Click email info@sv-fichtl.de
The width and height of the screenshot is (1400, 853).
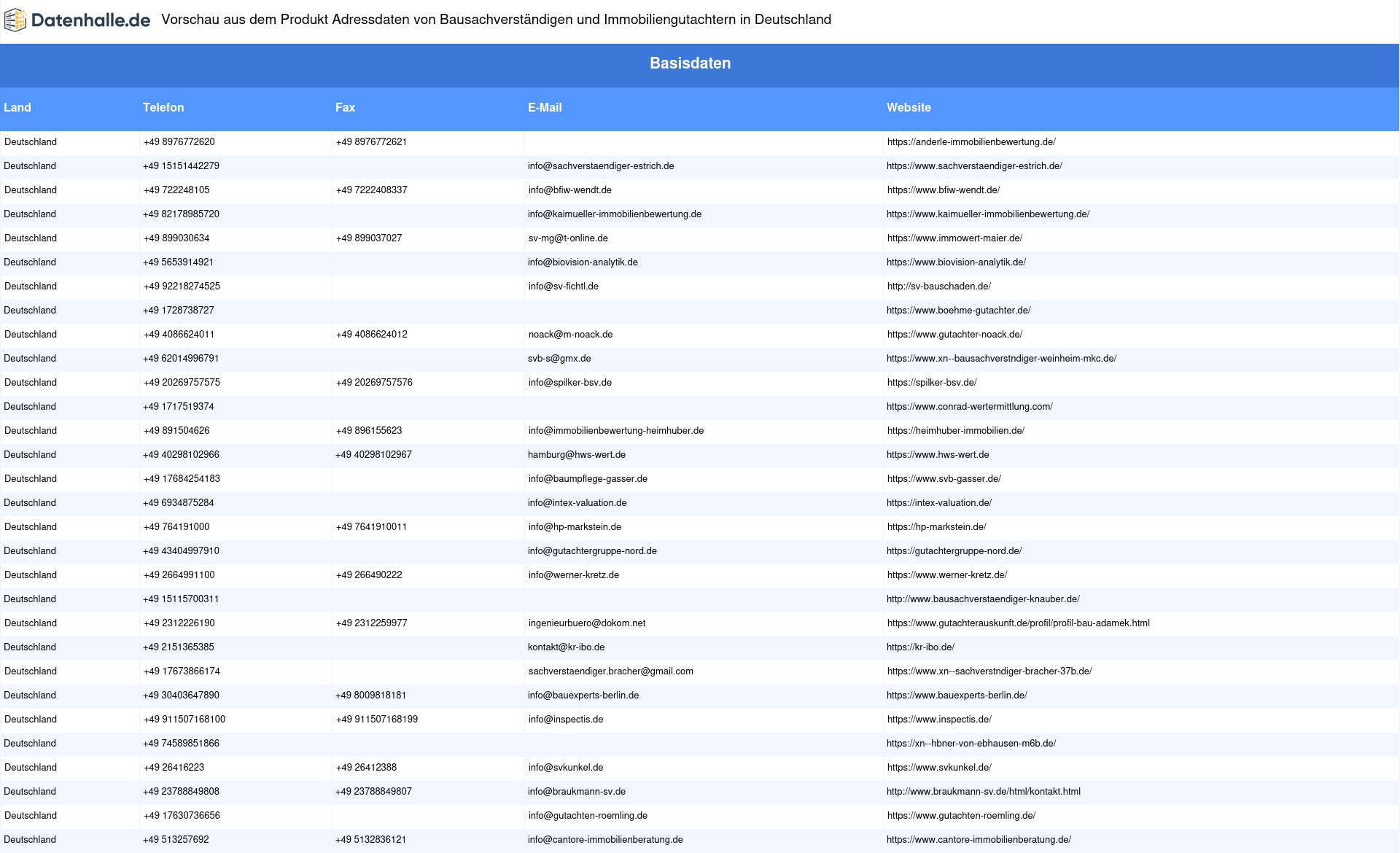coord(564,287)
